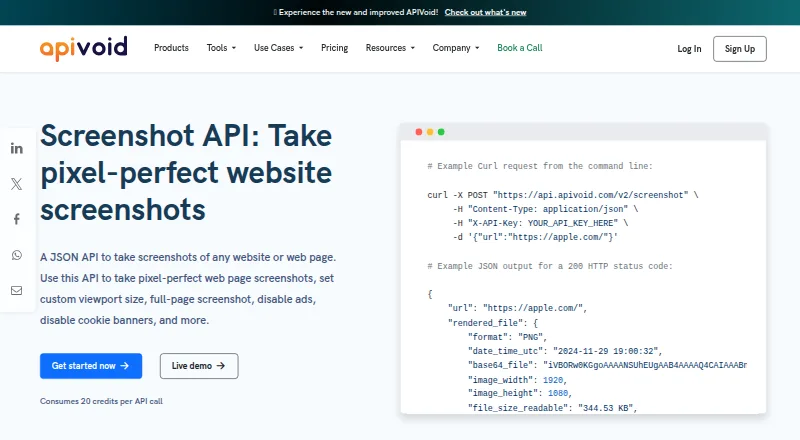Click the paragraph describing the JSON API

pos(188,289)
